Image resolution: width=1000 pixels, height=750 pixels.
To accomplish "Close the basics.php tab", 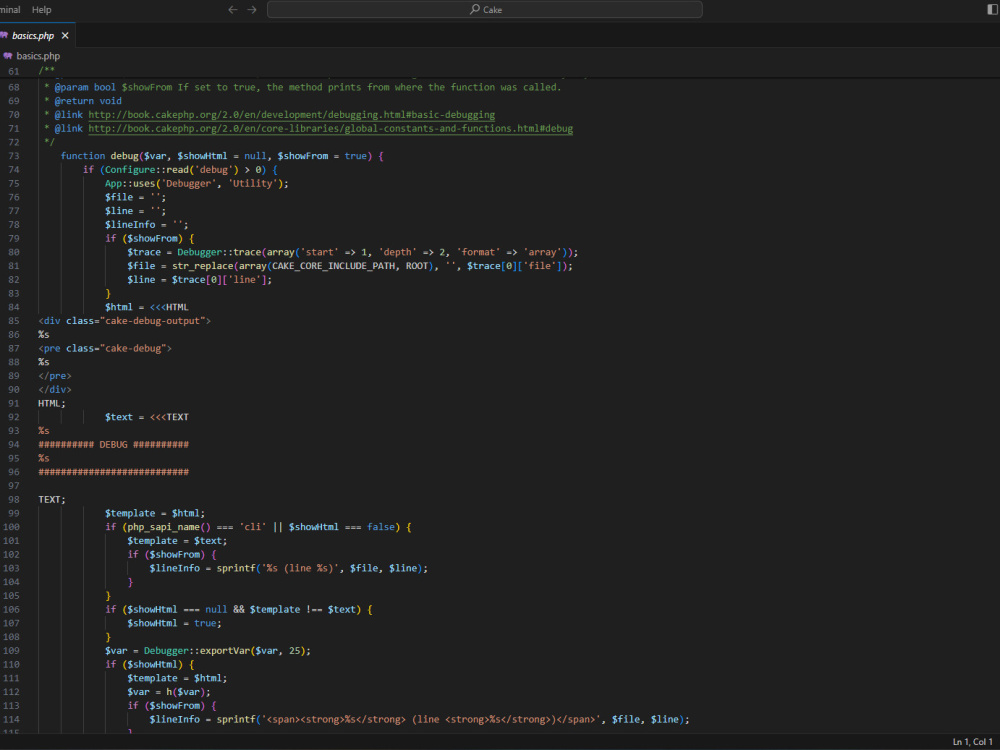I will point(65,36).
